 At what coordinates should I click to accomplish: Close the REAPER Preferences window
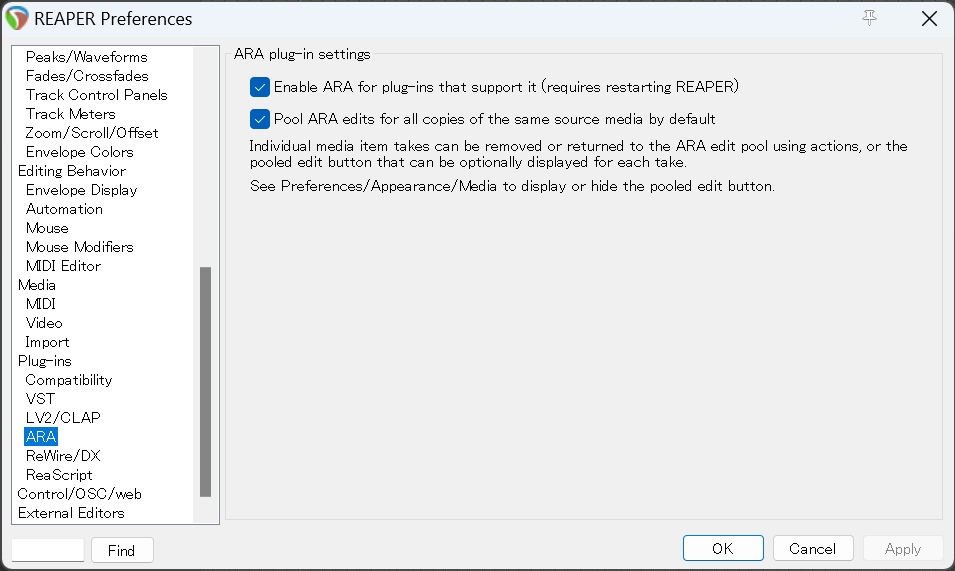928,18
